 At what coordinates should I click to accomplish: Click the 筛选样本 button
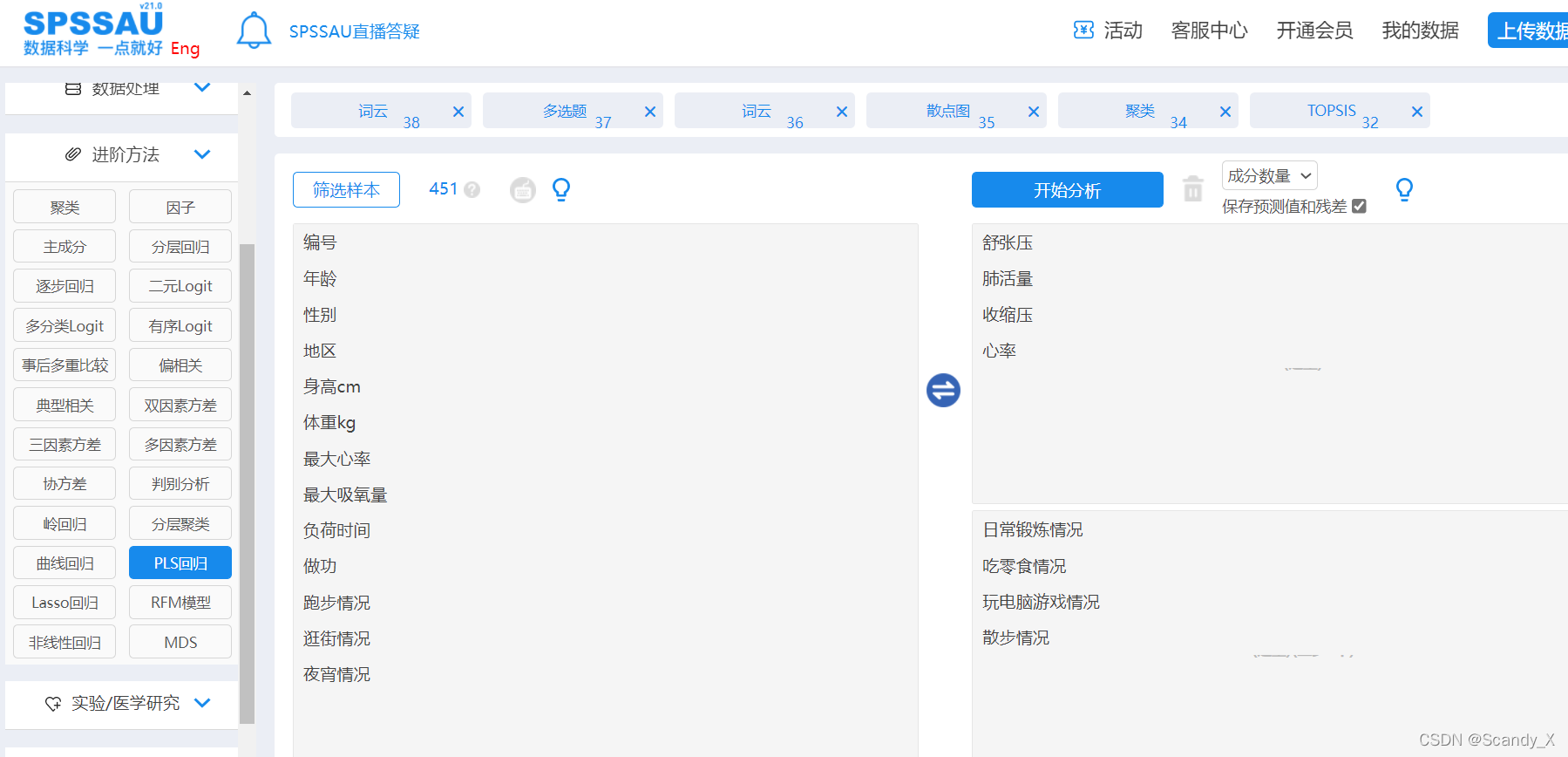[x=346, y=190]
